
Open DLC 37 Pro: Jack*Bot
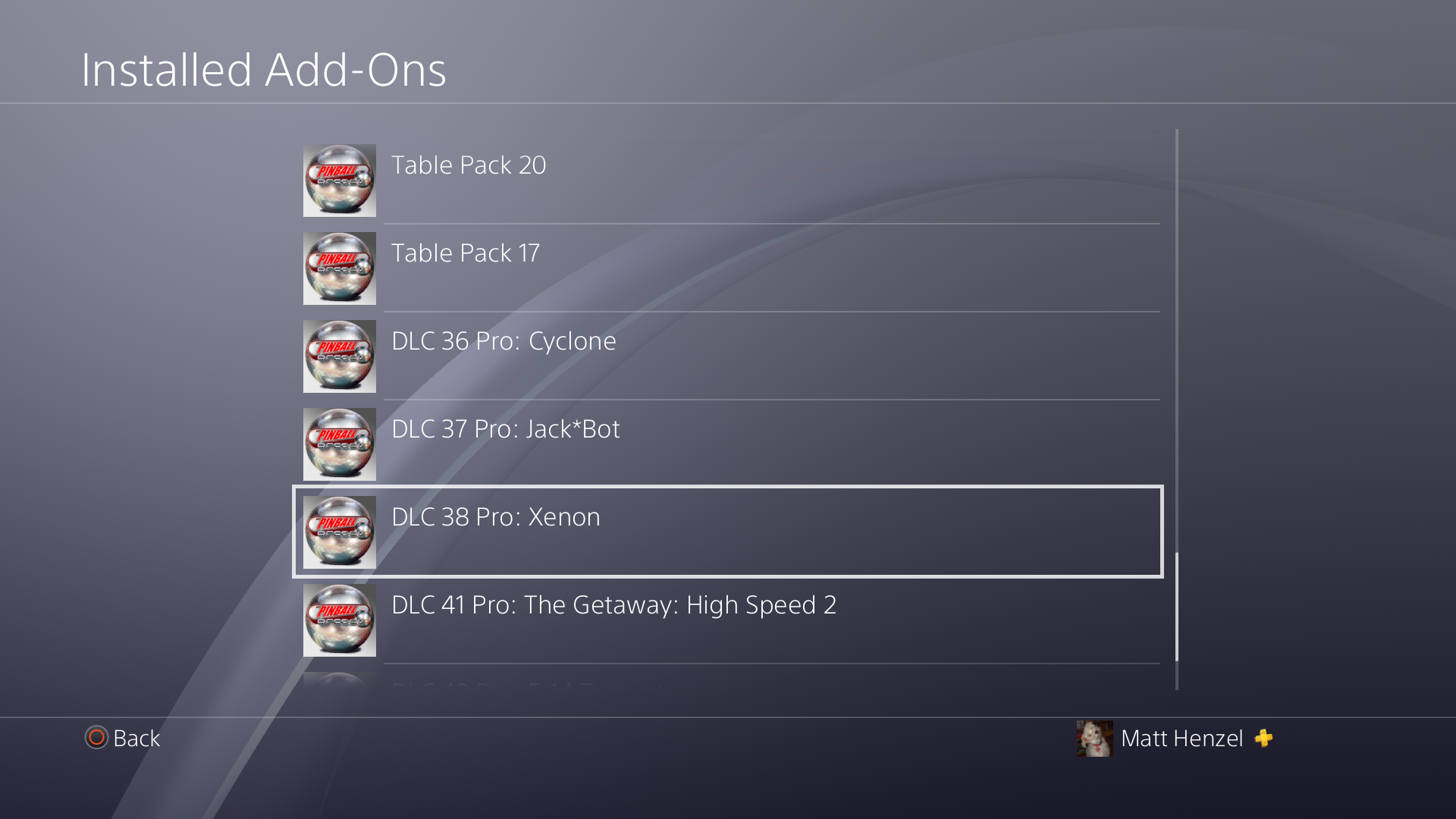click(x=728, y=444)
